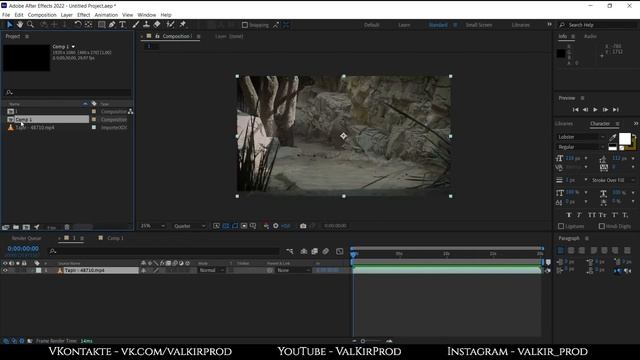Select the Horizontal Type tool
The image size is (640, 360).
click(x=122, y=25)
